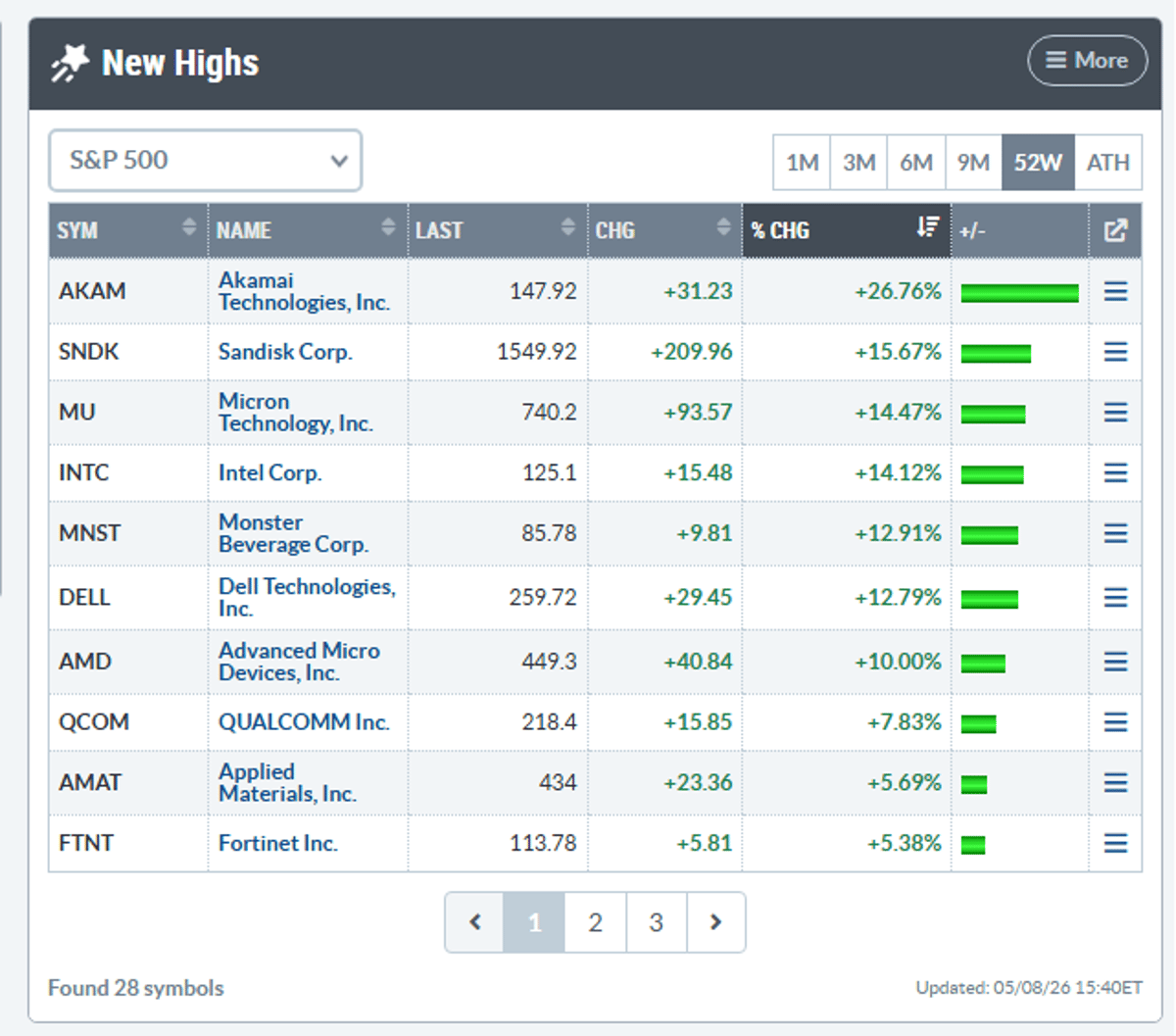
Task: Open Sandisk Corp. link
Action: pos(285,352)
